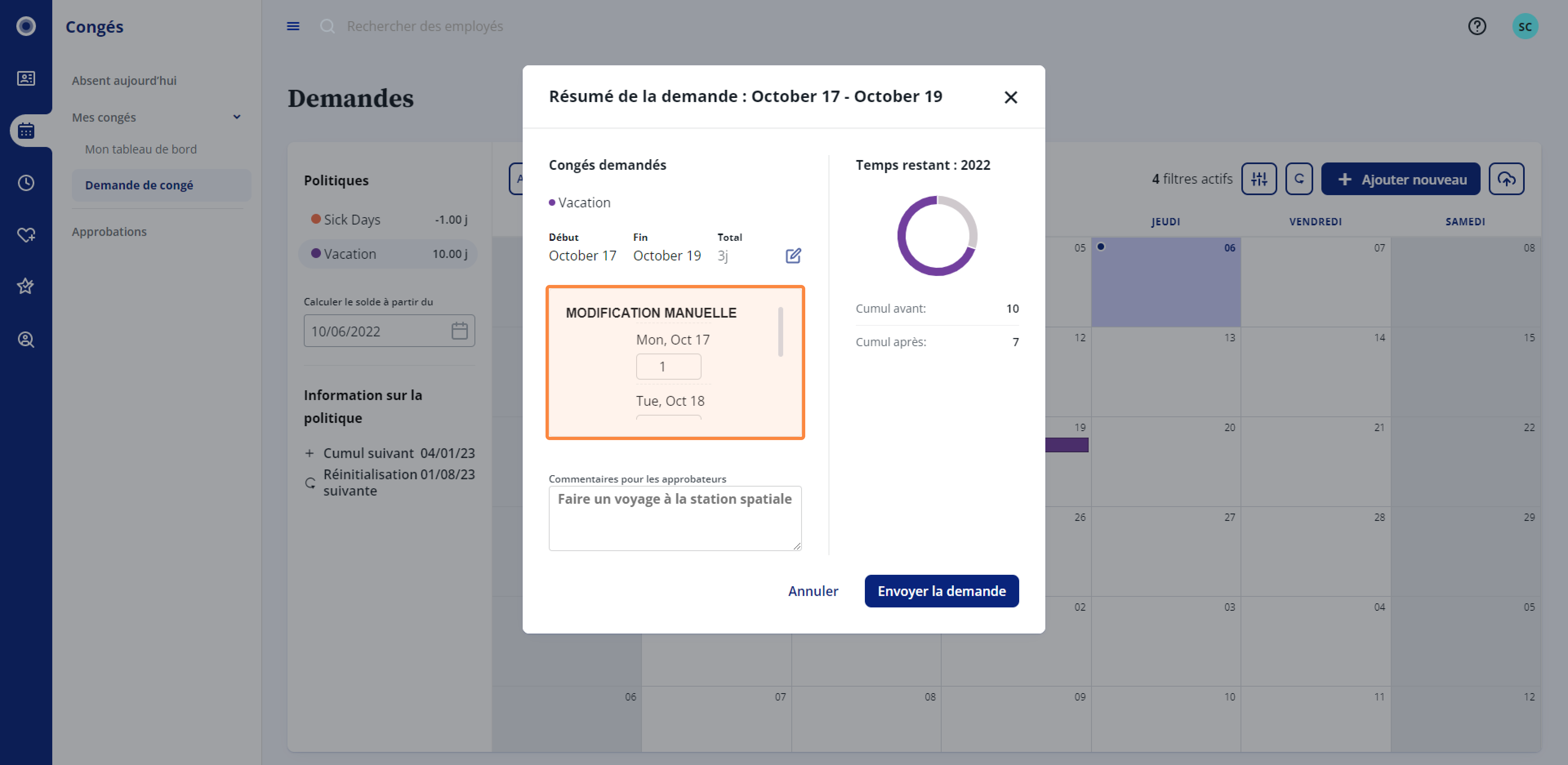Click the Ajouter nouveau button
Image resolution: width=1568 pixels, height=765 pixels.
click(x=1401, y=179)
